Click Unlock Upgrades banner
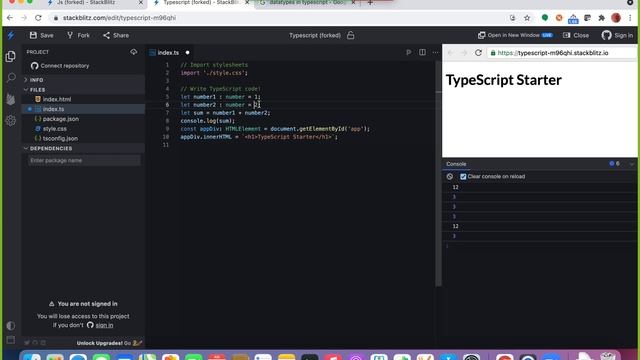 [x=109, y=343]
